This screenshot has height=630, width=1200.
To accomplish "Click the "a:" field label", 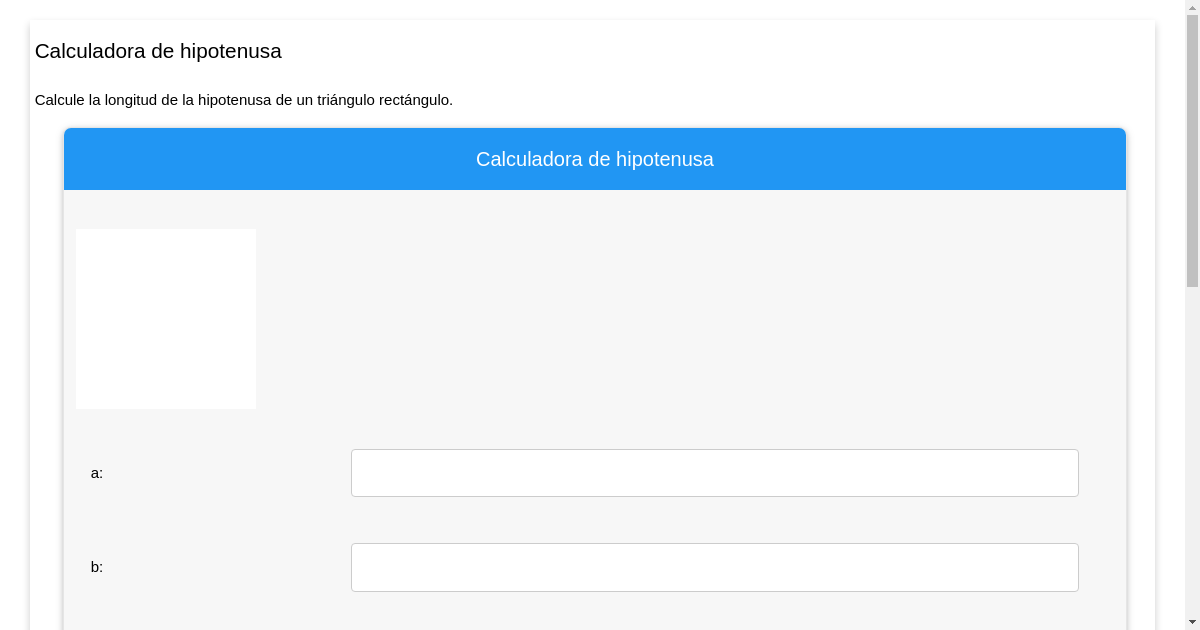I will 97,473.
